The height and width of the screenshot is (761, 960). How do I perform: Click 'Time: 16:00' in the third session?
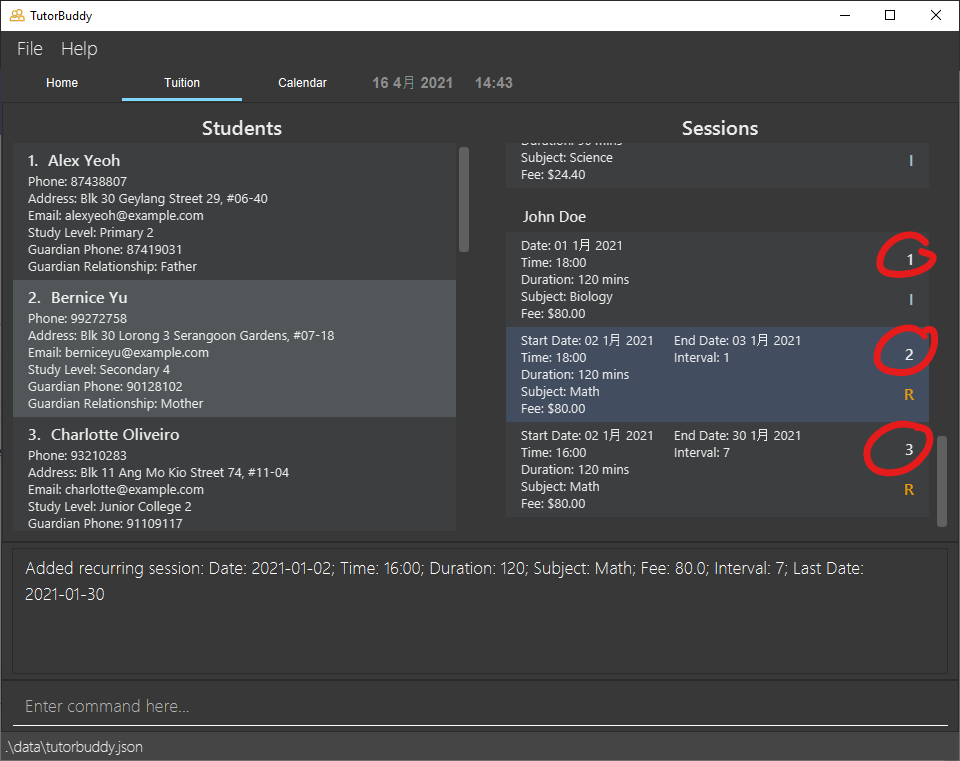pyautogui.click(x=553, y=452)
